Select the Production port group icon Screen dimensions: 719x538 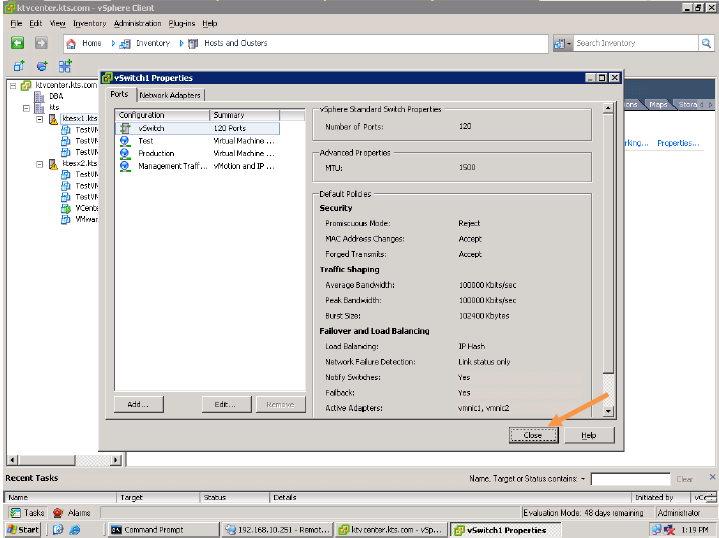coord(125,153)
